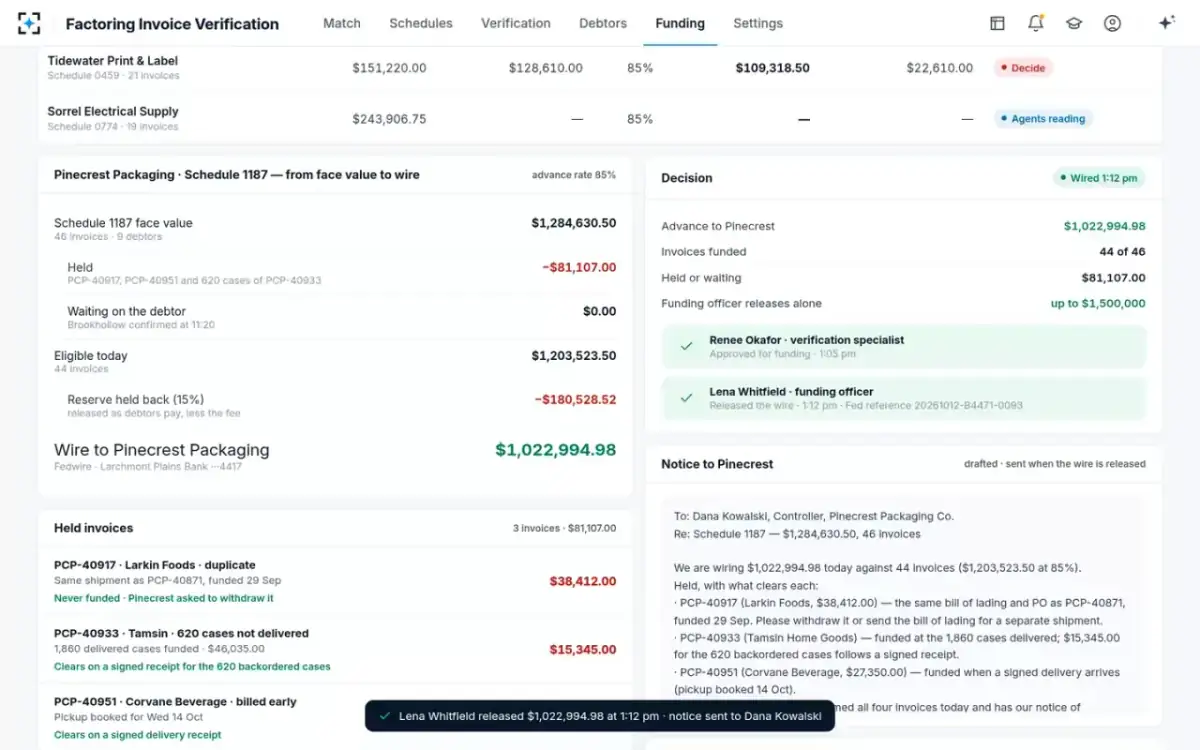Open the layout panel icon
The image size is (1200, 750).
[x=997, y=23]
